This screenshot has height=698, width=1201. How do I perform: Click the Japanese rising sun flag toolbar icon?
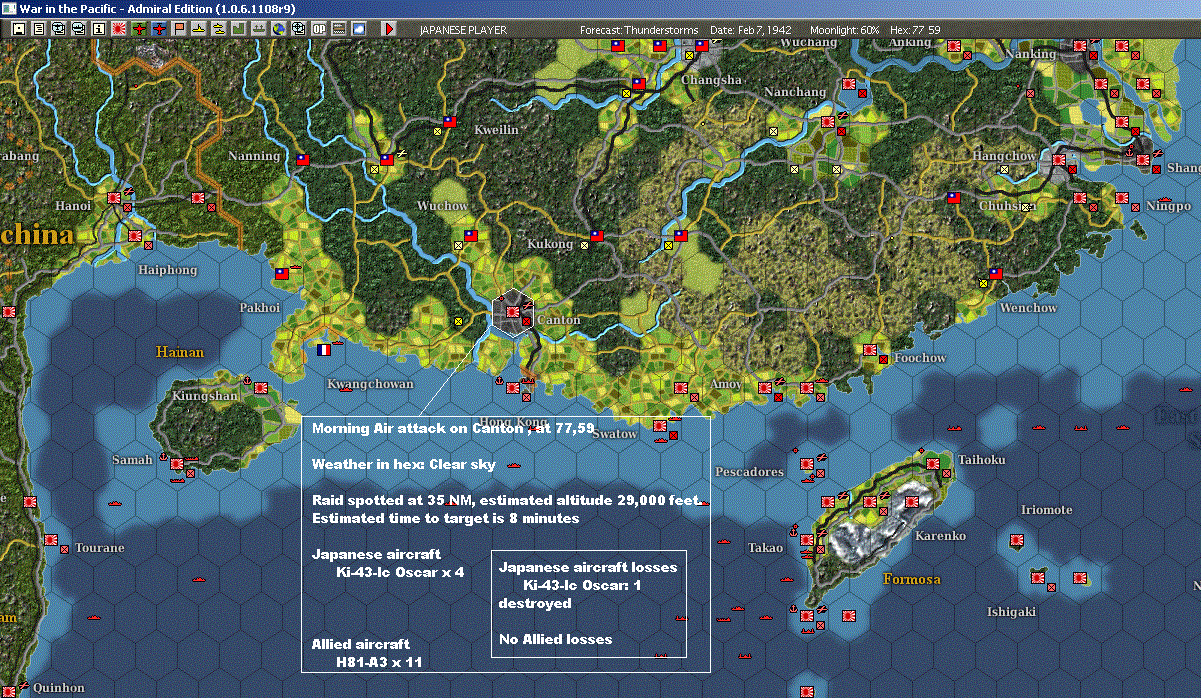click(x=118, y=29)
